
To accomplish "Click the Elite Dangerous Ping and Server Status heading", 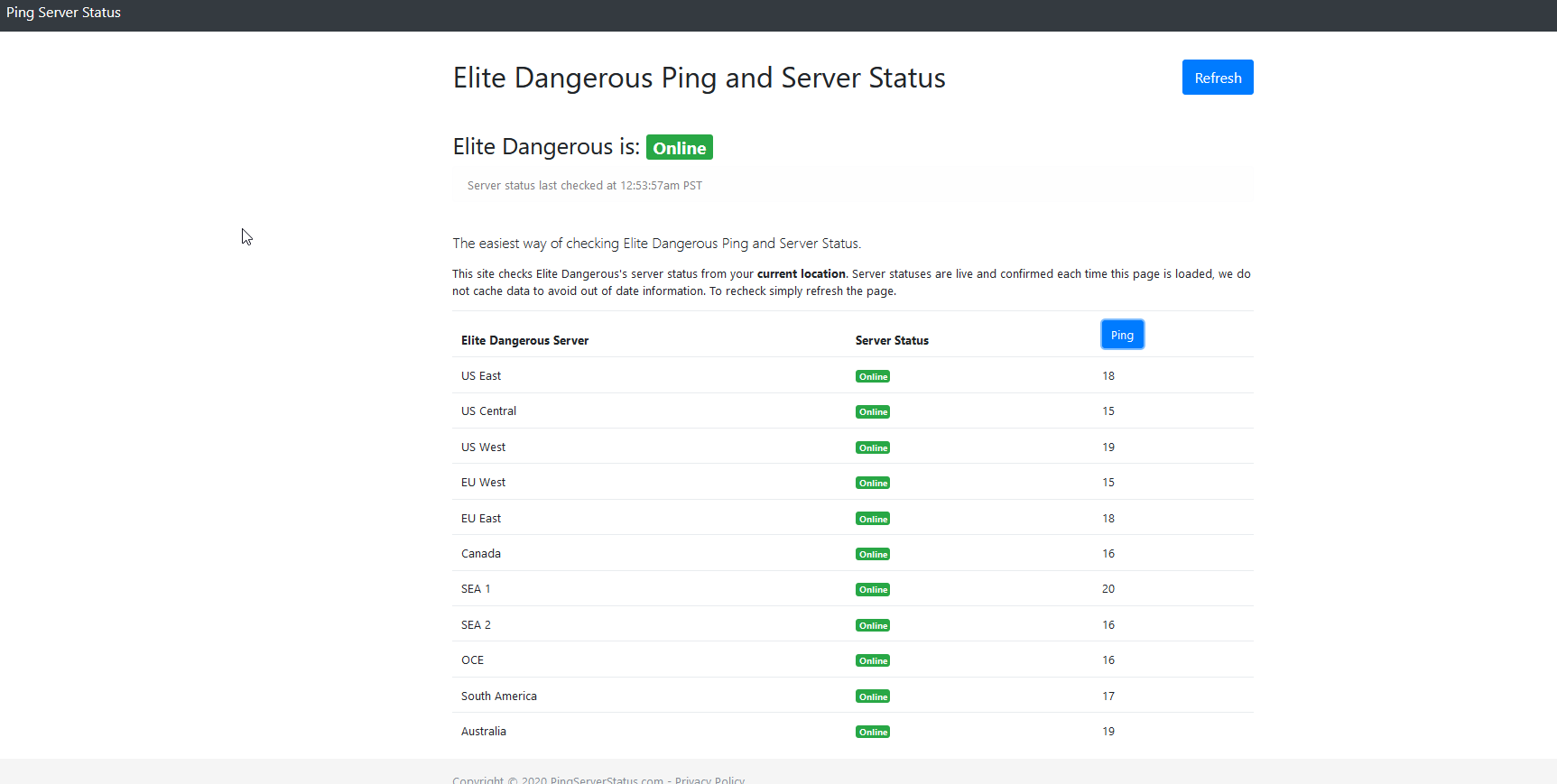I will pos(699,78).
